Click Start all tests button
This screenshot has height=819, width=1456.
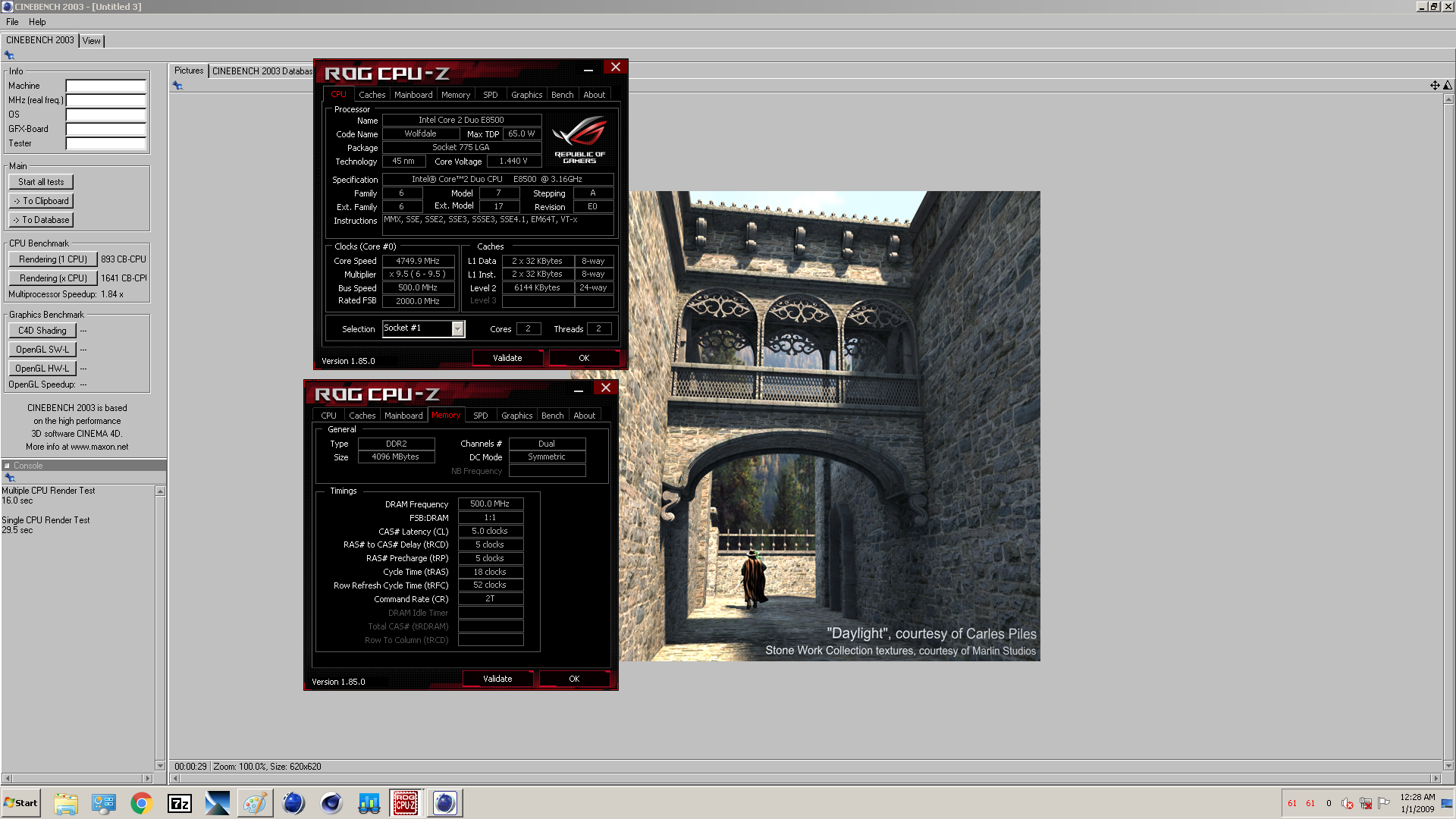coord(41,182)
